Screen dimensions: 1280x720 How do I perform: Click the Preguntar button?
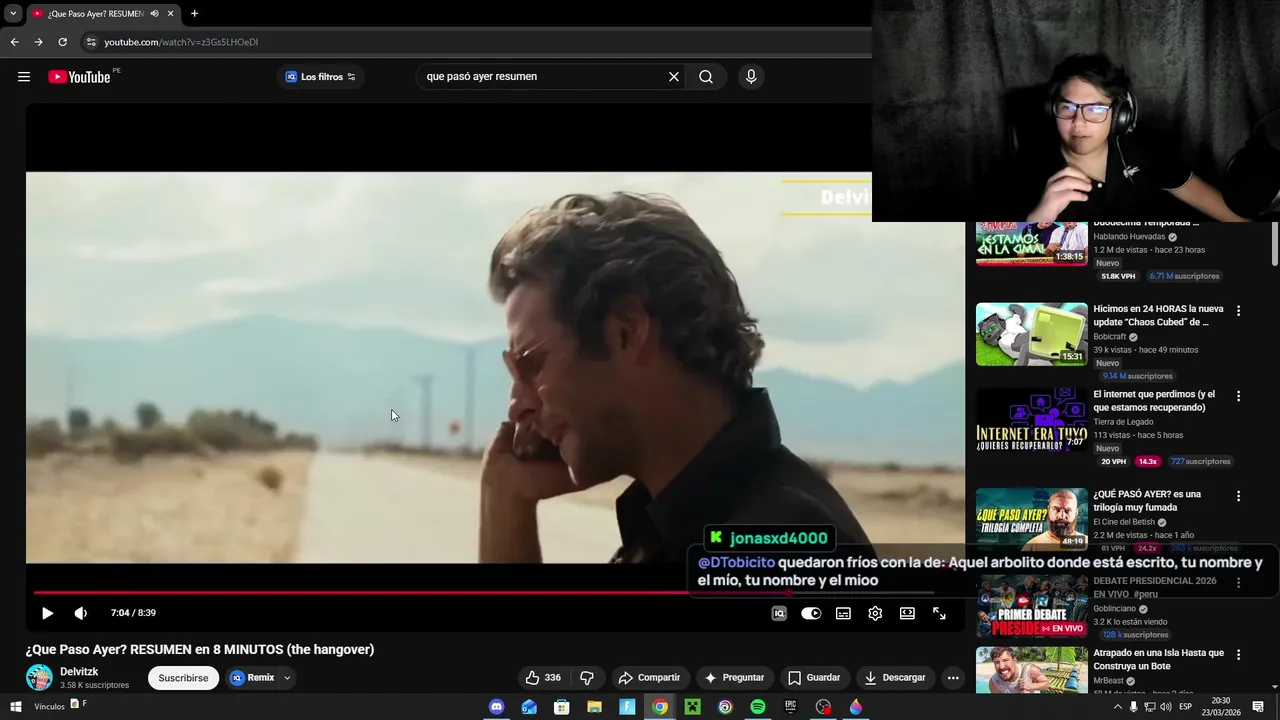pos(733,677)
